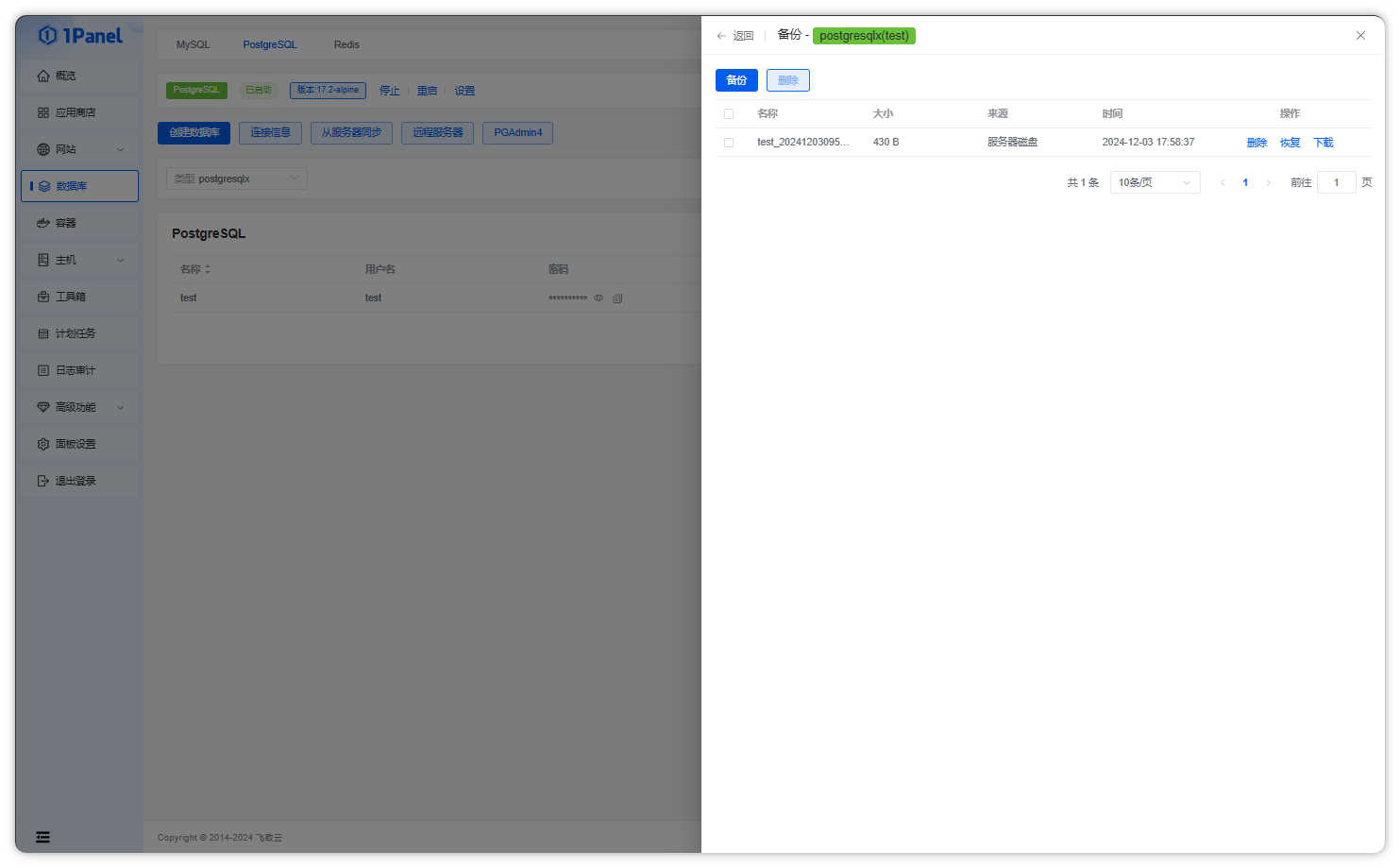1400x868 pixels.
Task: Click the 创建数据库 button
Action: pyautogui.click(x=194, y=133)
